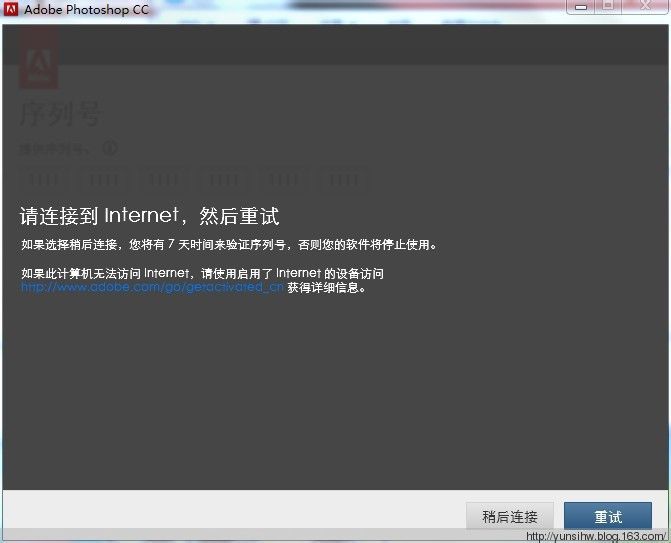This screenshot has height=543, width=671.
Task: Click the 重试 (Retry) button
Action: 608,516
